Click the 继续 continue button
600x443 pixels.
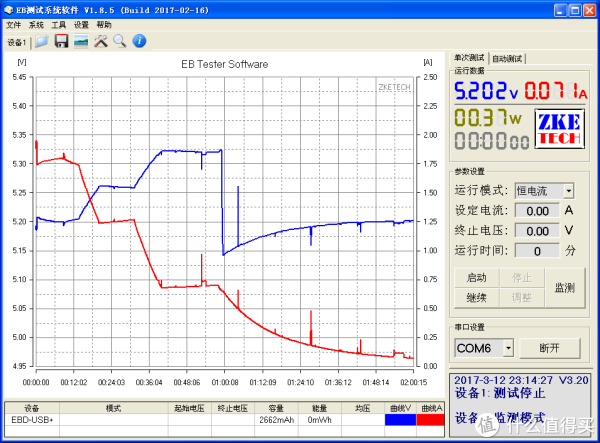476,298
